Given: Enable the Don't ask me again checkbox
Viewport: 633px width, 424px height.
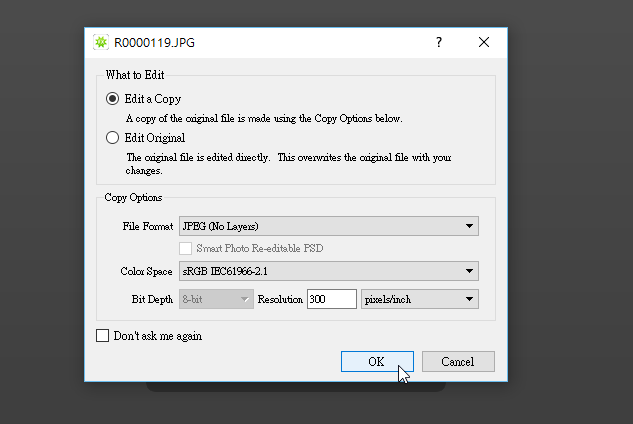Looking at the screenshot, I should (102, 336).
